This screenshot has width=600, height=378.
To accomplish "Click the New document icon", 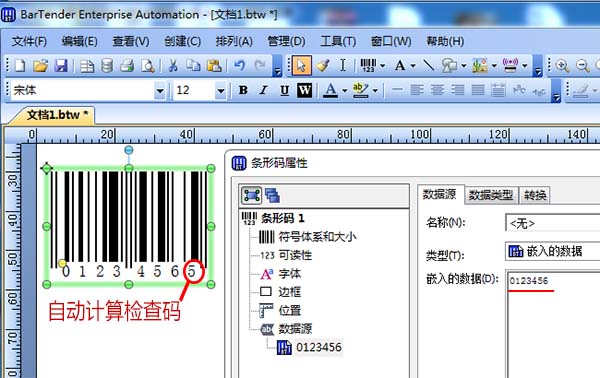I will pos(20,66).
